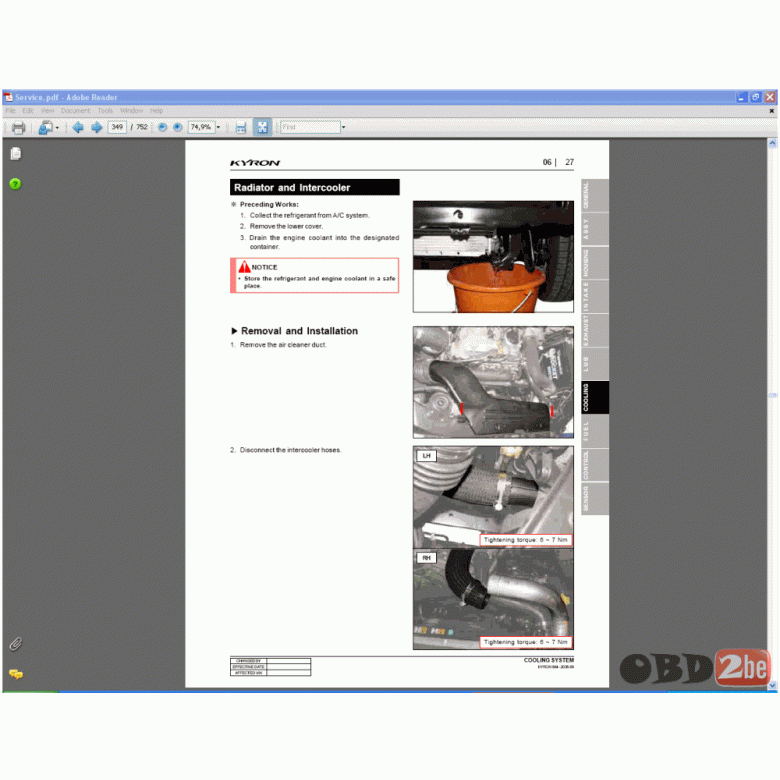This screenshot has width=780, height=780.
Task: Click 'Remove the air cleaner duct' text
Action: [283, 345]
